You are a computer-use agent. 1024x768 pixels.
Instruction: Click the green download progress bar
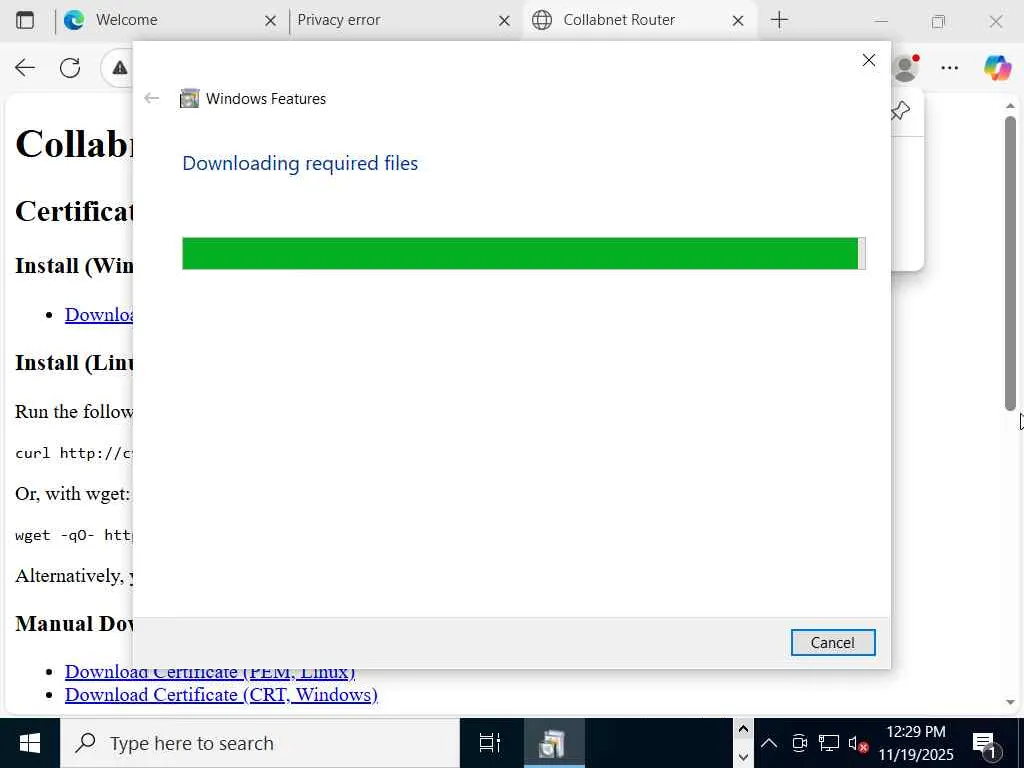click(x=524, y=253)
